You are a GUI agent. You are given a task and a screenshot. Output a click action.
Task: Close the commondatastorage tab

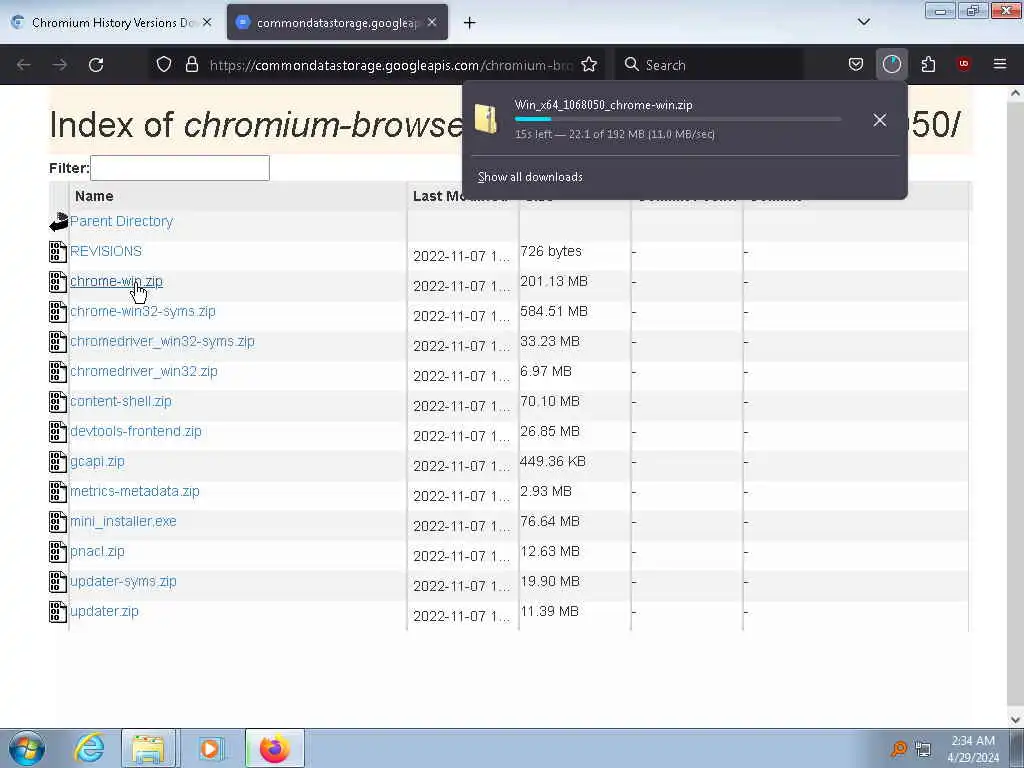click(432, 22)
